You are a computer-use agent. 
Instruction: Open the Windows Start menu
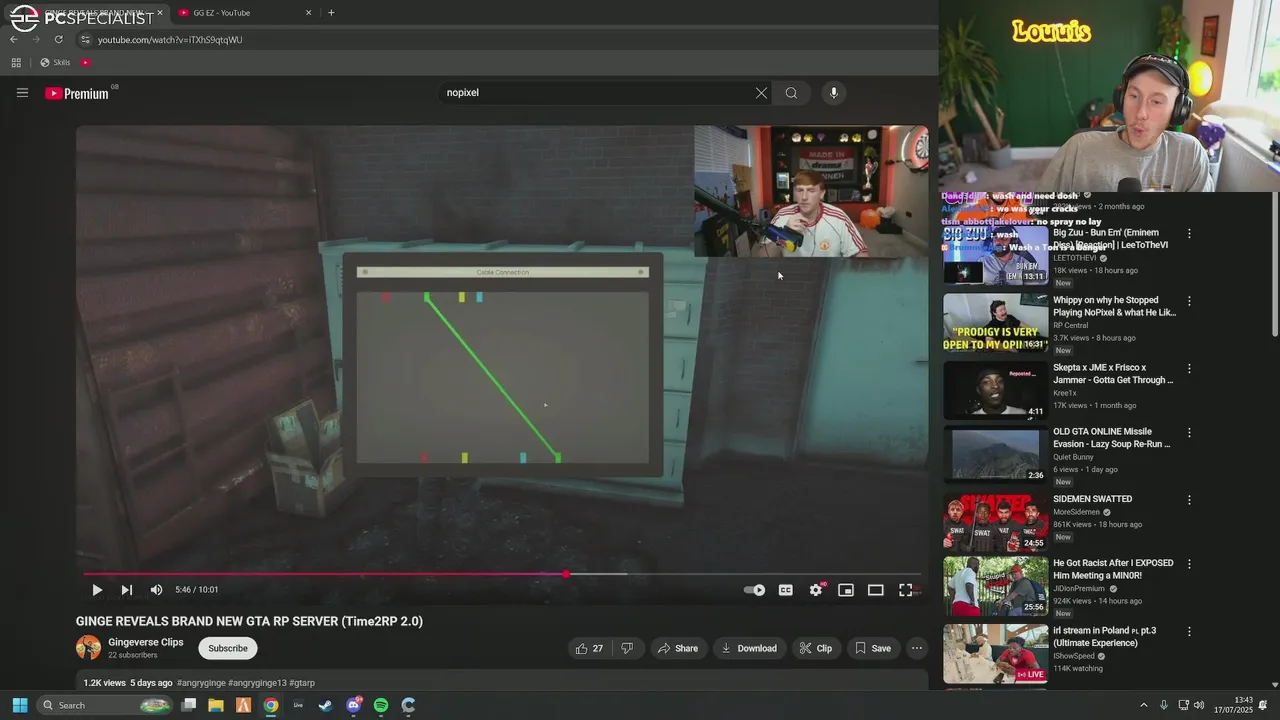[x=19, y=705]
